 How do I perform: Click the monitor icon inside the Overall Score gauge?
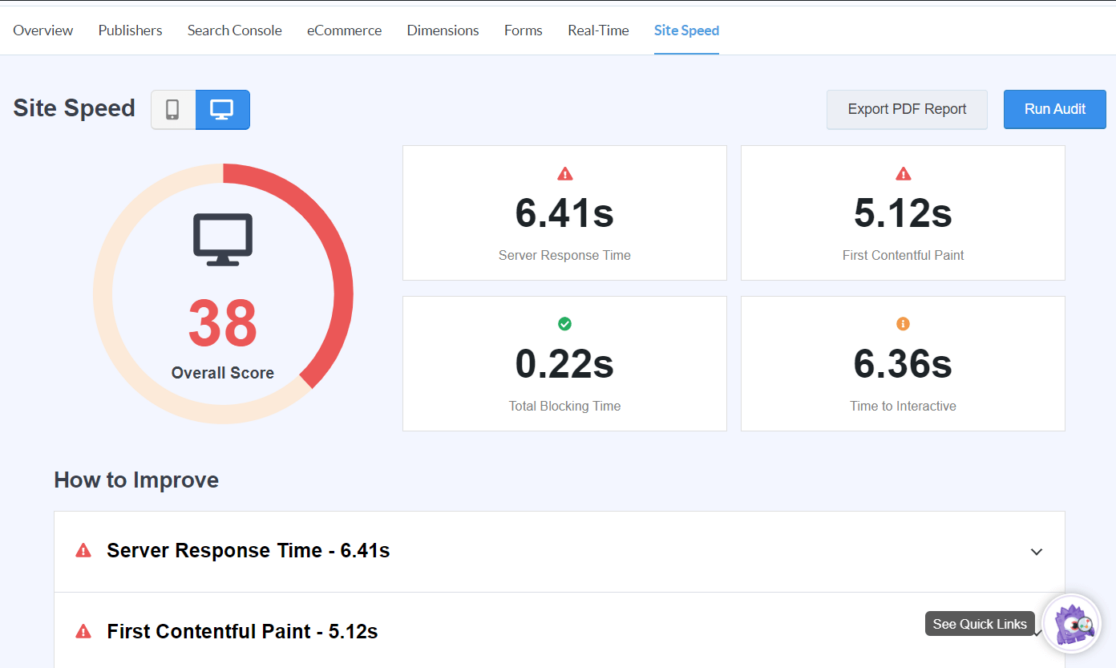pos(221,238)
